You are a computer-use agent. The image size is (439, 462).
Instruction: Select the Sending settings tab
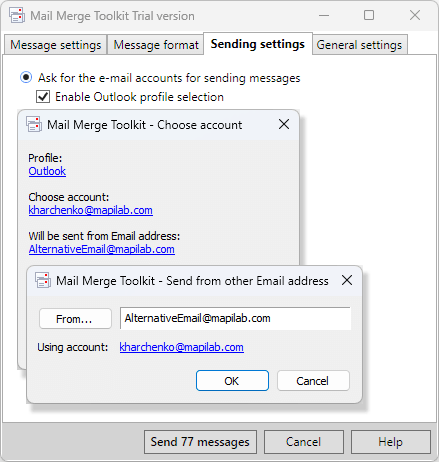point(258,44)
